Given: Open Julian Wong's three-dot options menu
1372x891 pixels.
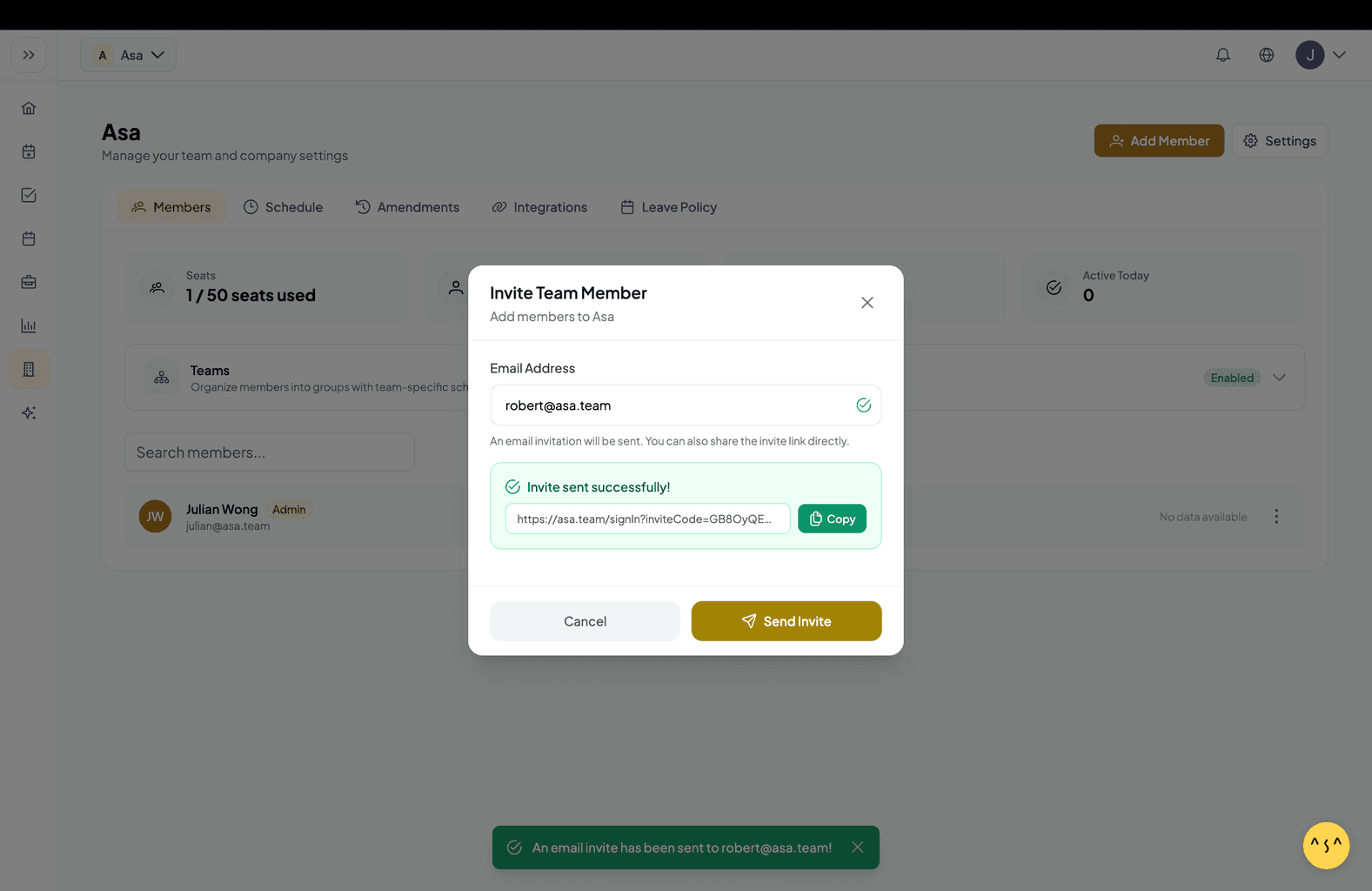Looking at the screenshot, I should coord(1275,517).
